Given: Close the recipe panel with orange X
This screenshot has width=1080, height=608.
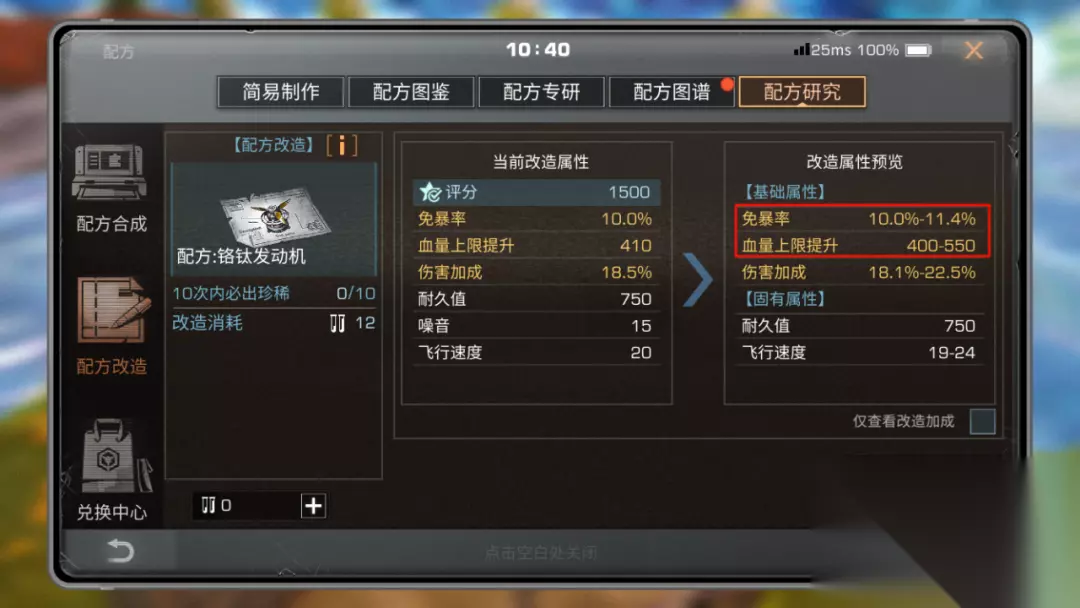Looking at the screenshot, I should [974, 50].
